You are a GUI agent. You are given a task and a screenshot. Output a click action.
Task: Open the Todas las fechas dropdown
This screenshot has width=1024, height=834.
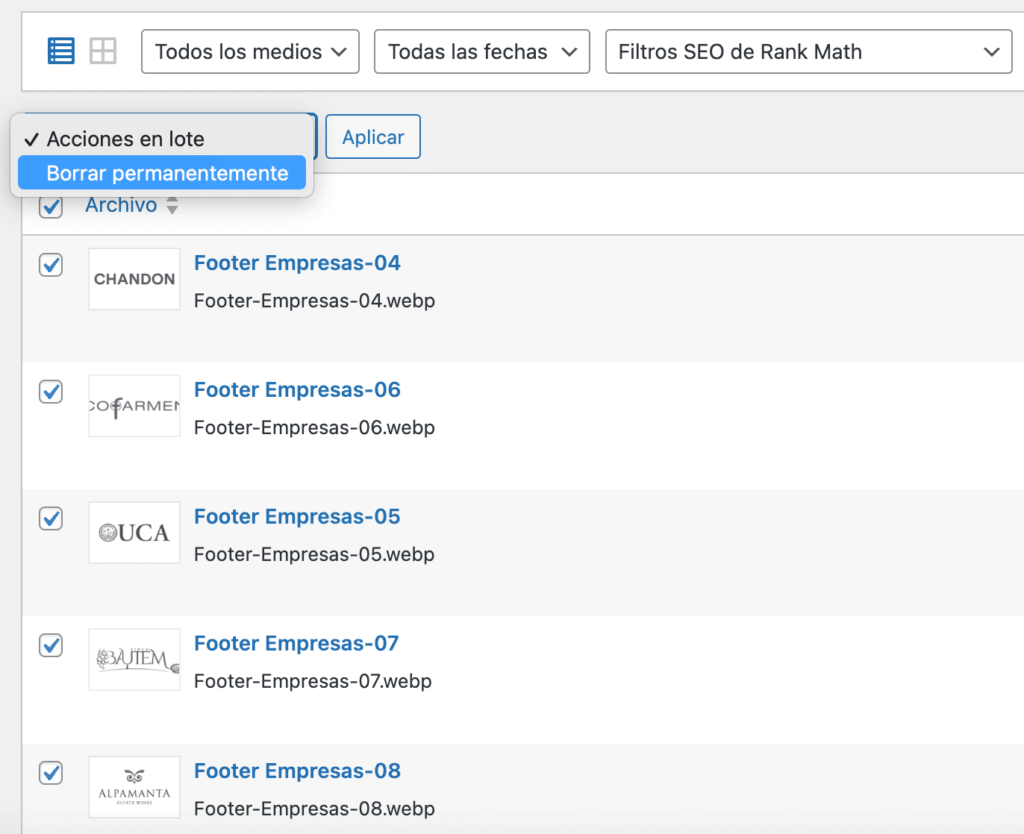481,51
